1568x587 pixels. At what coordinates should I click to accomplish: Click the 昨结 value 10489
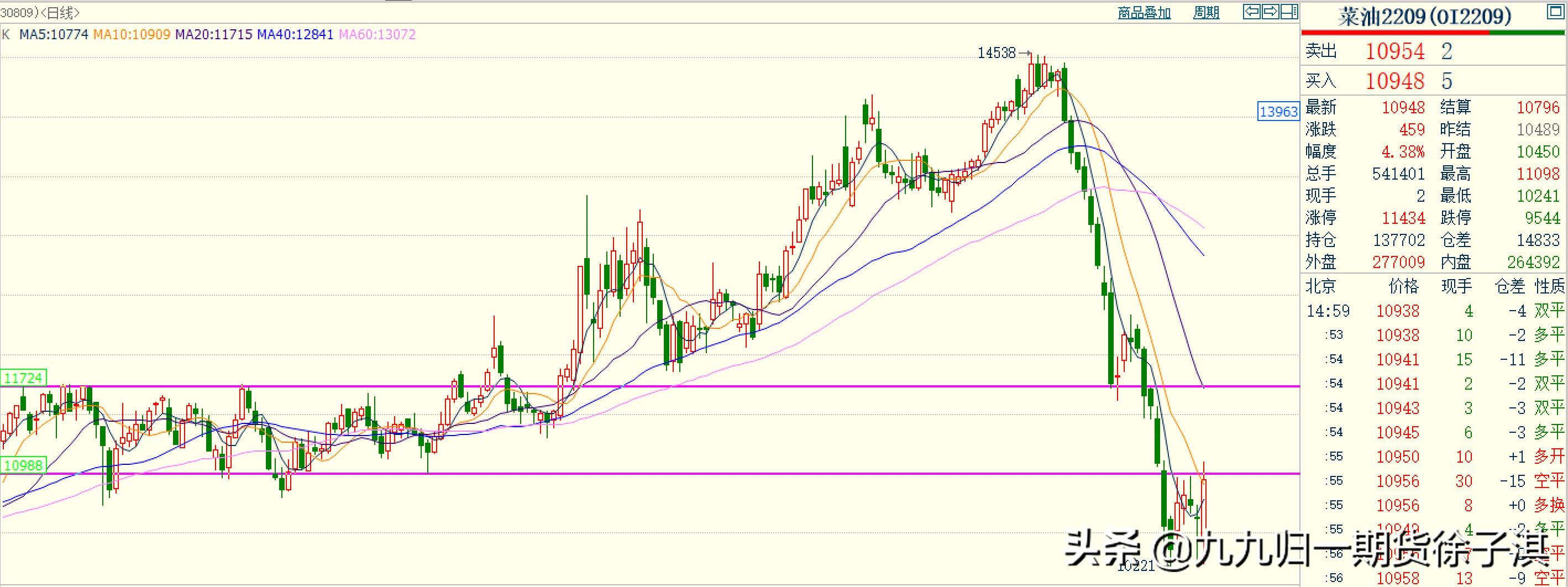pyautogui.click(x=1538, y=130)
